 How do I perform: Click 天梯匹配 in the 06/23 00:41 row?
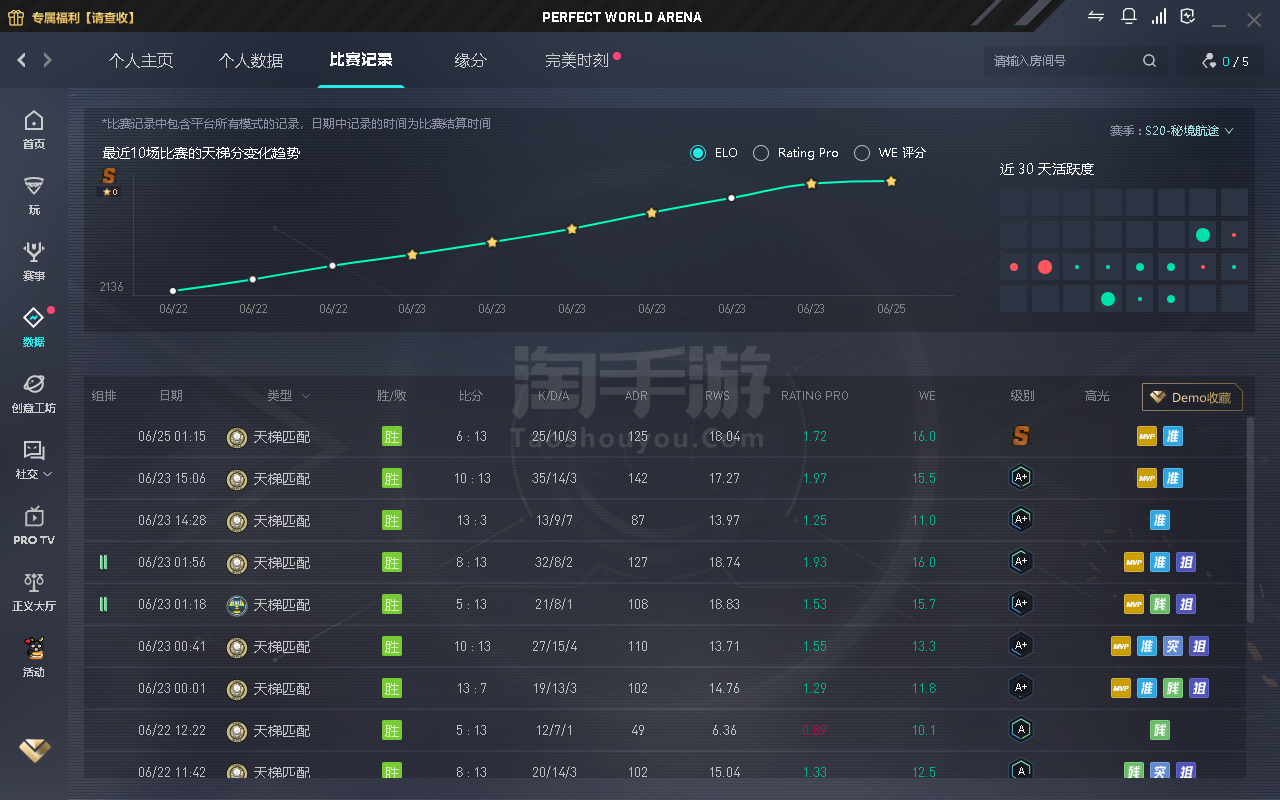282,646
